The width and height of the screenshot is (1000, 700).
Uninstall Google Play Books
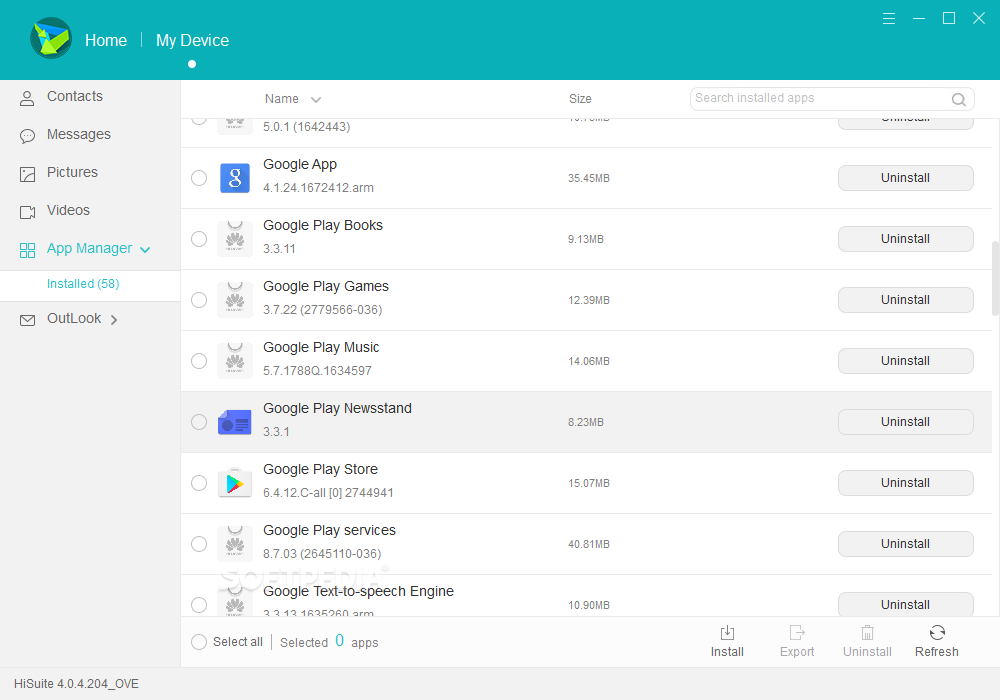click(906, 239)
